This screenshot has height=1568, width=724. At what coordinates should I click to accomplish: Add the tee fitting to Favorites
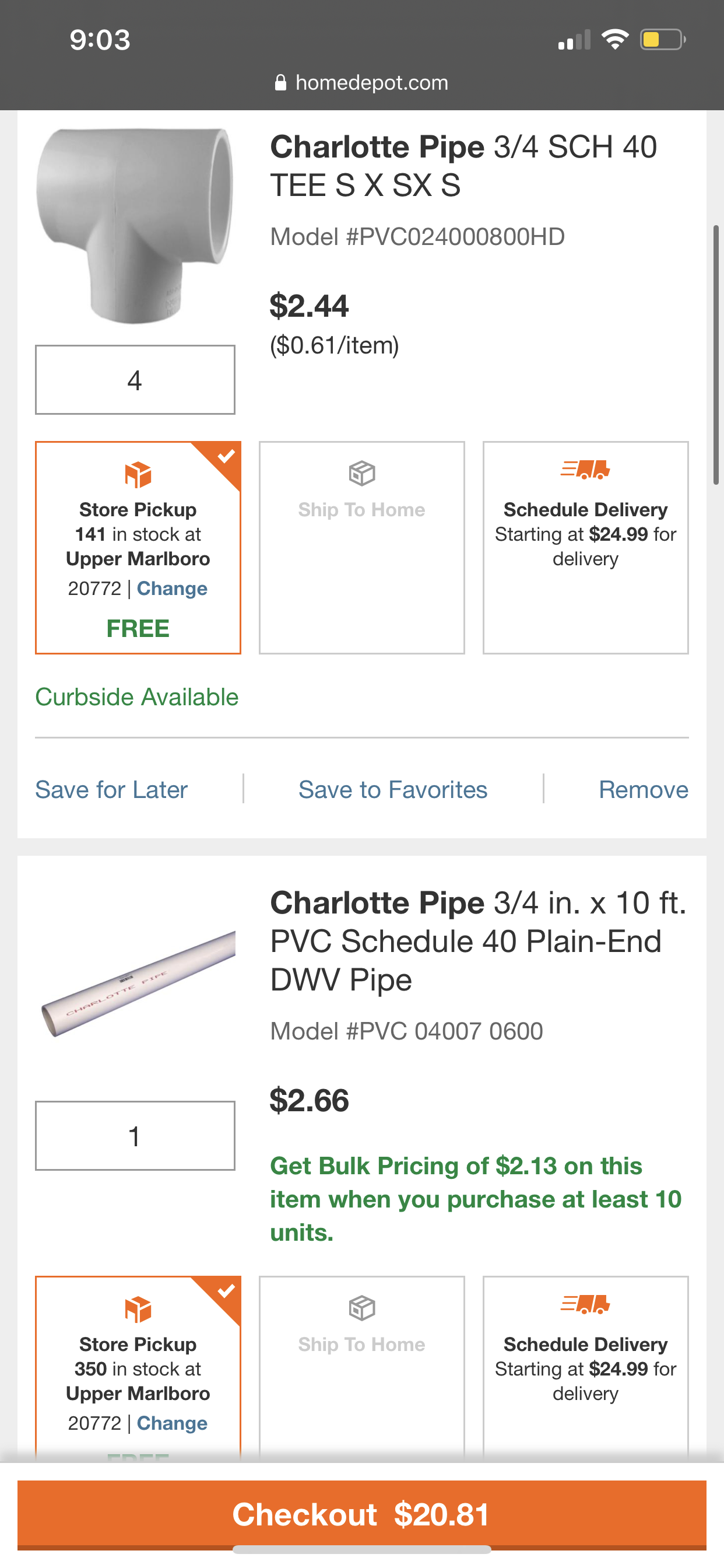tap(393, 789)
